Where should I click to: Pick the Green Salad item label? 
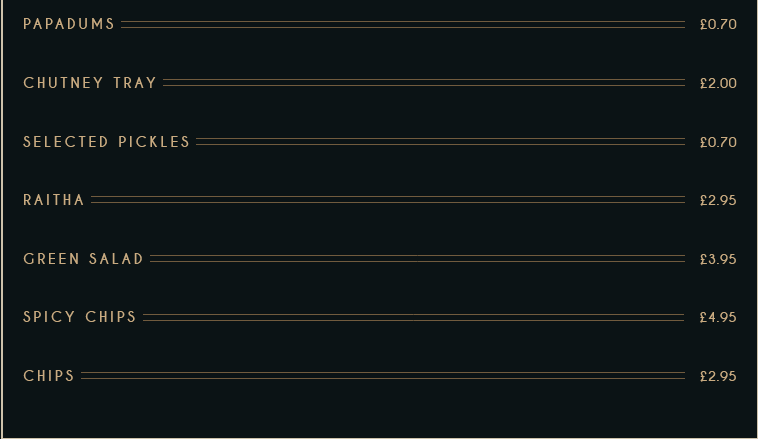(x=83, y=259)
